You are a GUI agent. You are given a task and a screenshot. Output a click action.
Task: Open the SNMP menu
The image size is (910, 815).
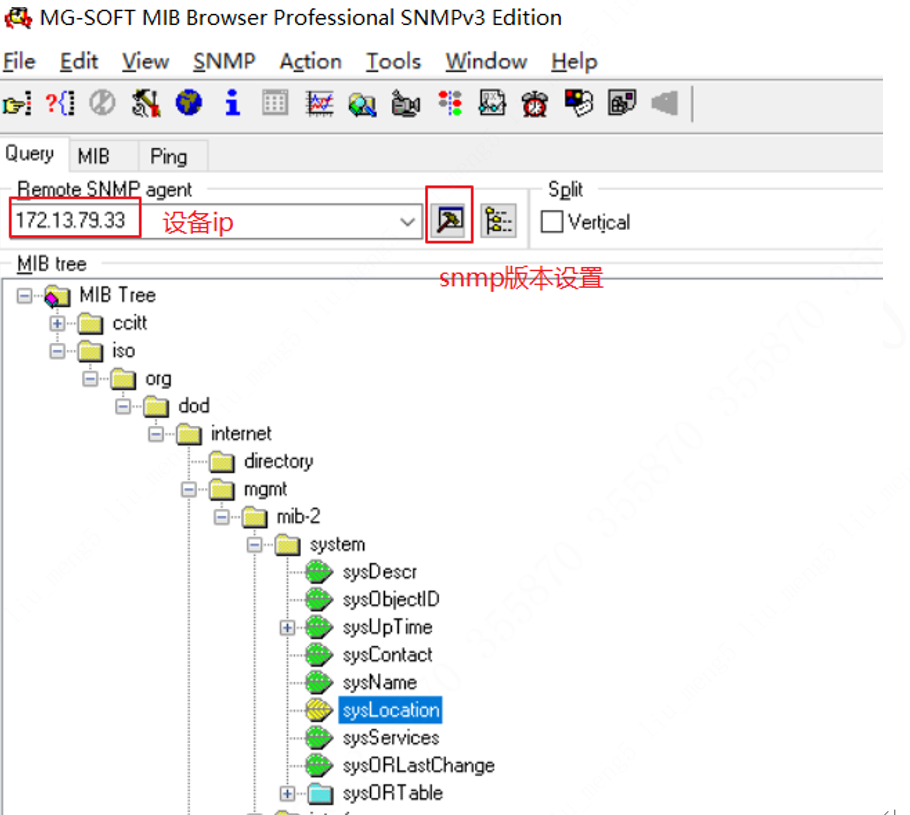coord(224,62)
